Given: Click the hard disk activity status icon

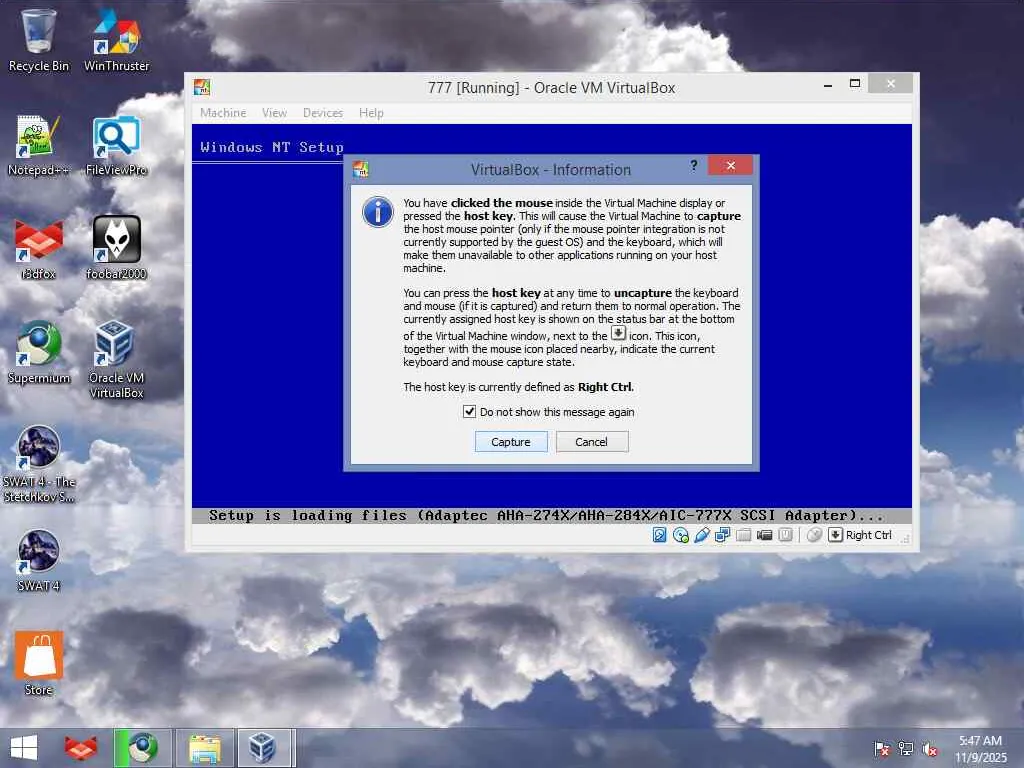Looking at the screenshot, I should pos(660,535).
